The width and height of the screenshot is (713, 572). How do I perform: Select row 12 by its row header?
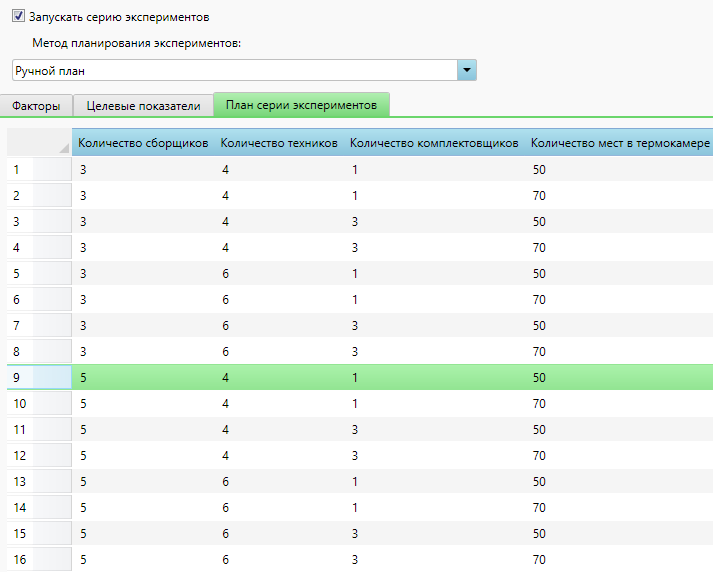click(x=38, y=455)
